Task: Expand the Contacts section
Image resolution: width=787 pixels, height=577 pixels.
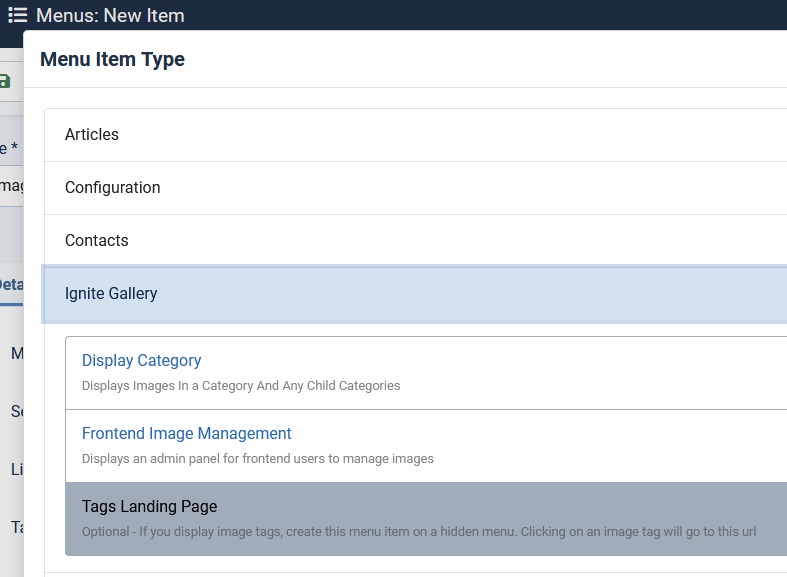Action: 96,241
